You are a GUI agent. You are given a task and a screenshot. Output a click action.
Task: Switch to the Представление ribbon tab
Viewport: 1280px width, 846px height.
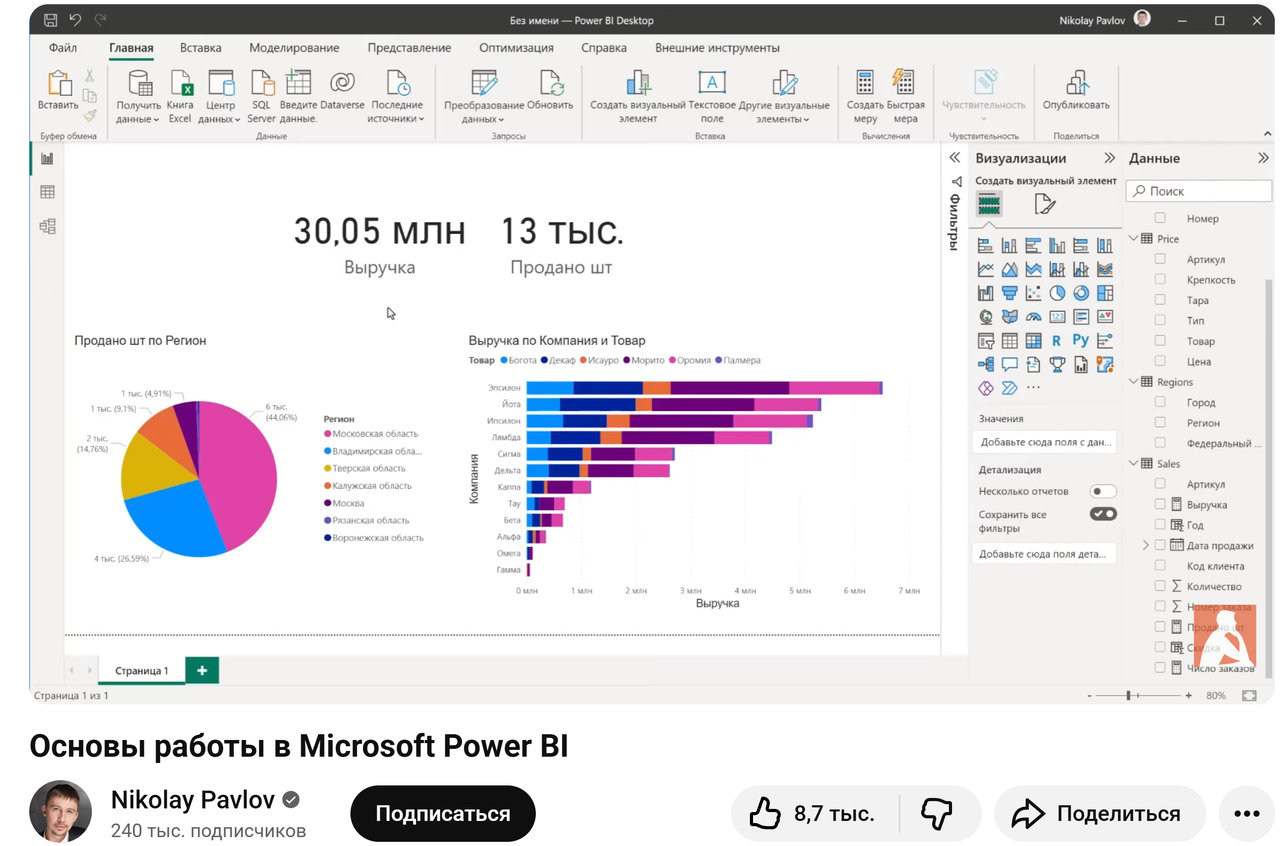tap(409, 48)
